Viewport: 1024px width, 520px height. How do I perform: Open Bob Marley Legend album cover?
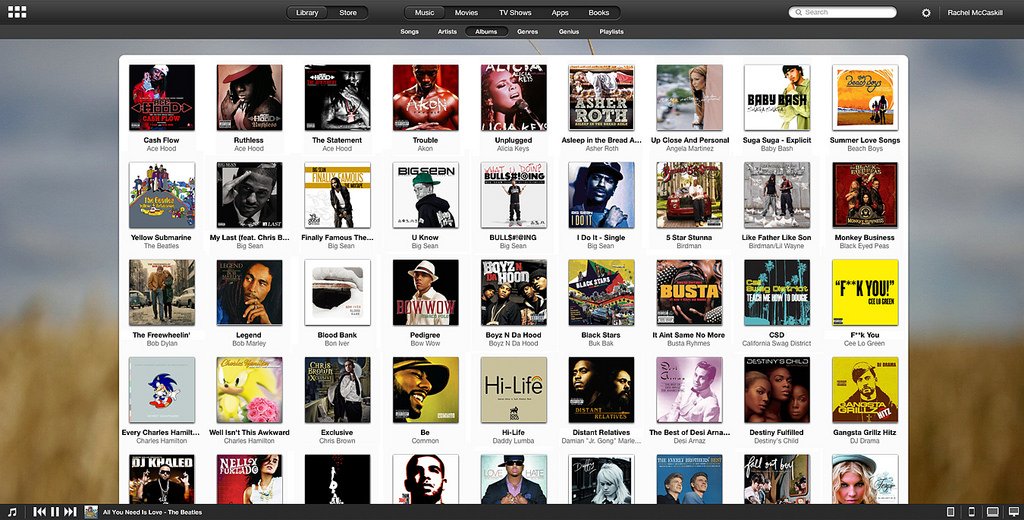249,292
